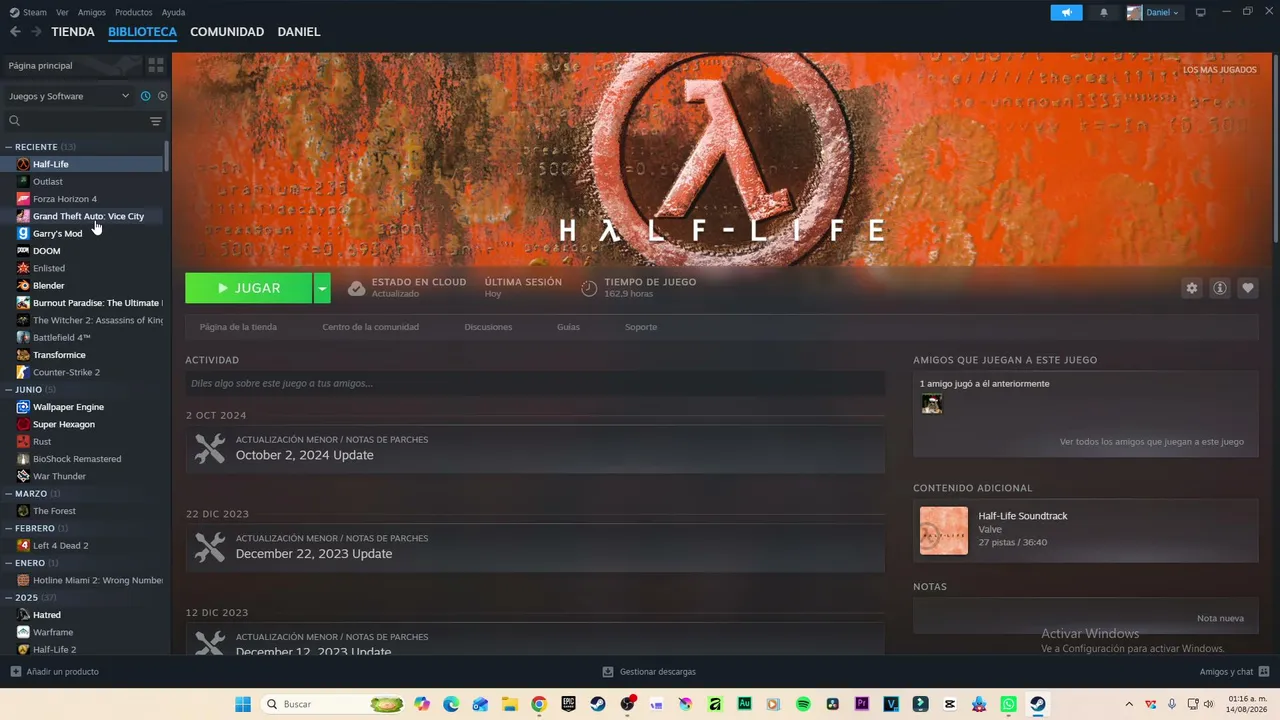The height and width of the screenshot is (720, 1280).
Task: Open Centro de la comunidad link
Action: pyautogui.click(x=370, y=327)
